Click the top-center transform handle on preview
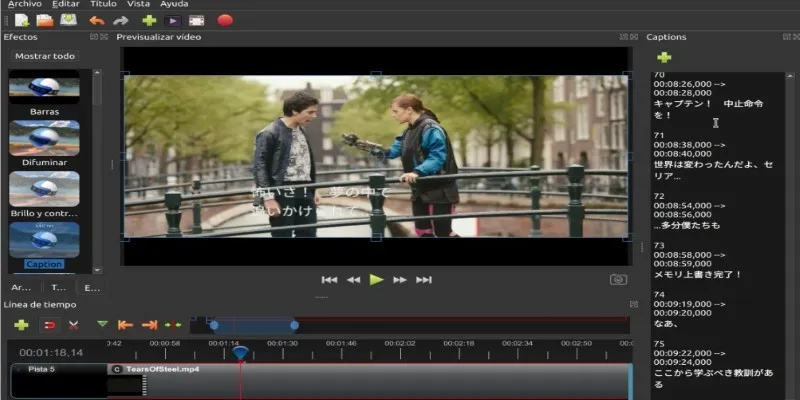The width and height of the screenshot is (800, 400). click(376, 74)
